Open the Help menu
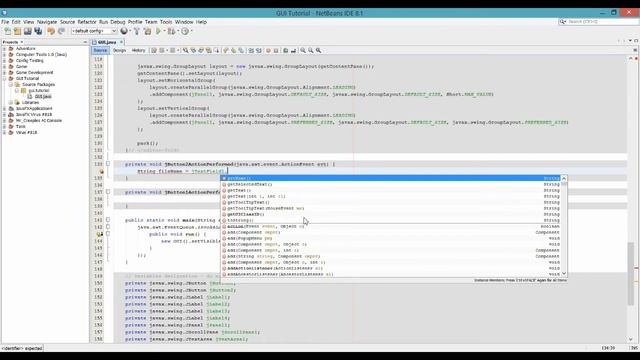640x360 pixels. pyautogui.click(x=201, y=22)
